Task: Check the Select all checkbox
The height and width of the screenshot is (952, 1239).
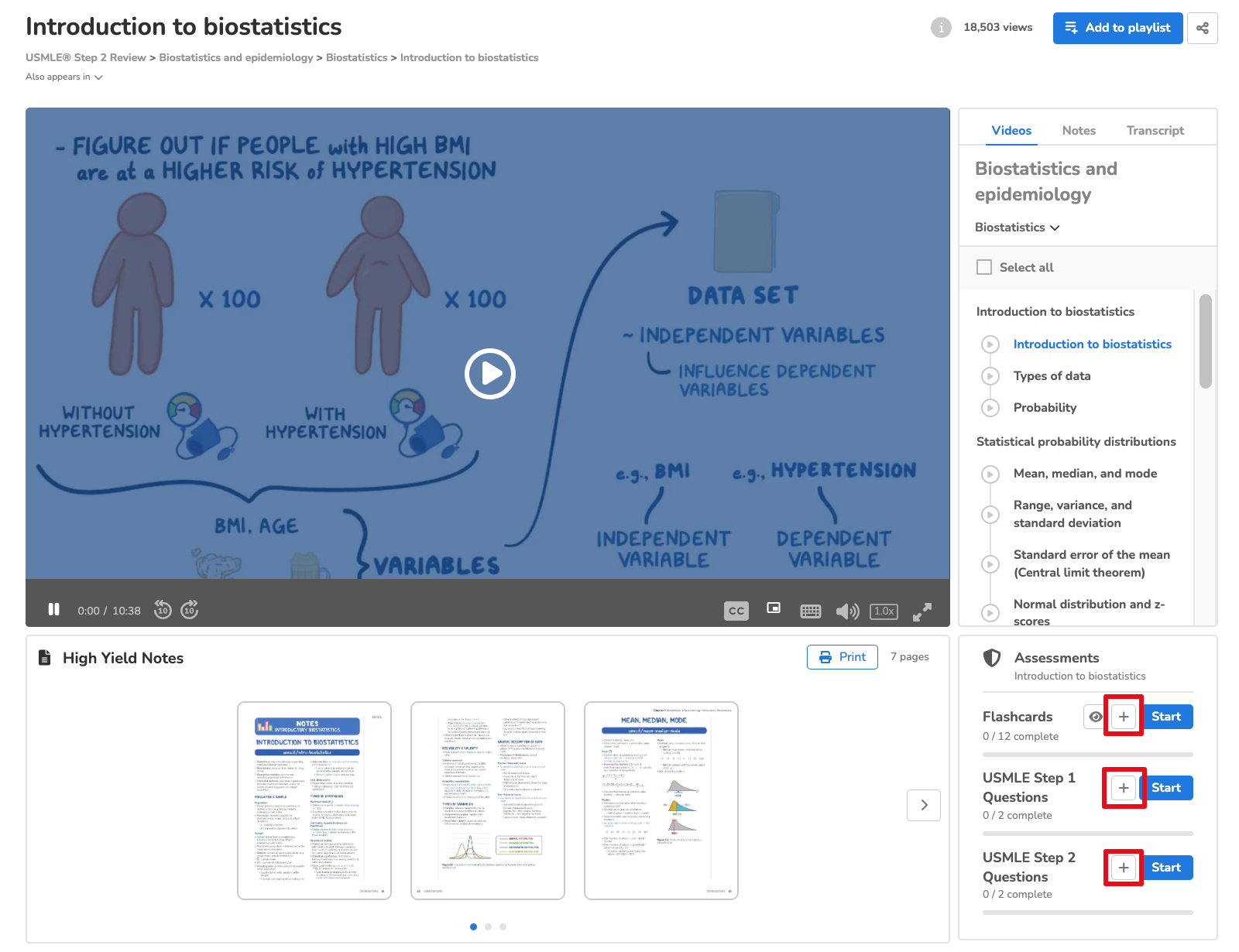Action: point(984,267)
